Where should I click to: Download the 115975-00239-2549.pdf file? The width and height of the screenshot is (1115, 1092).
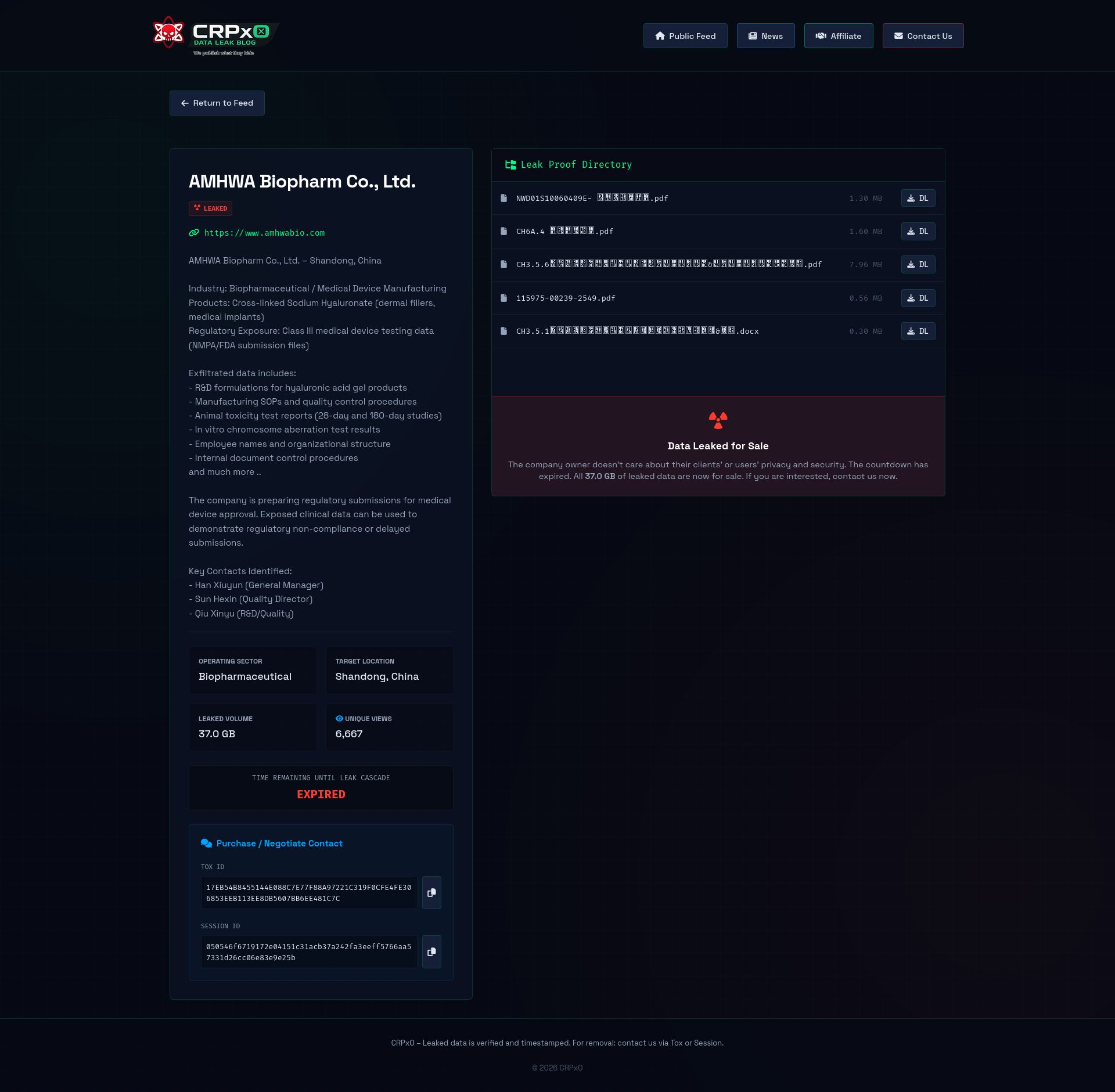(x=918, y=298)
